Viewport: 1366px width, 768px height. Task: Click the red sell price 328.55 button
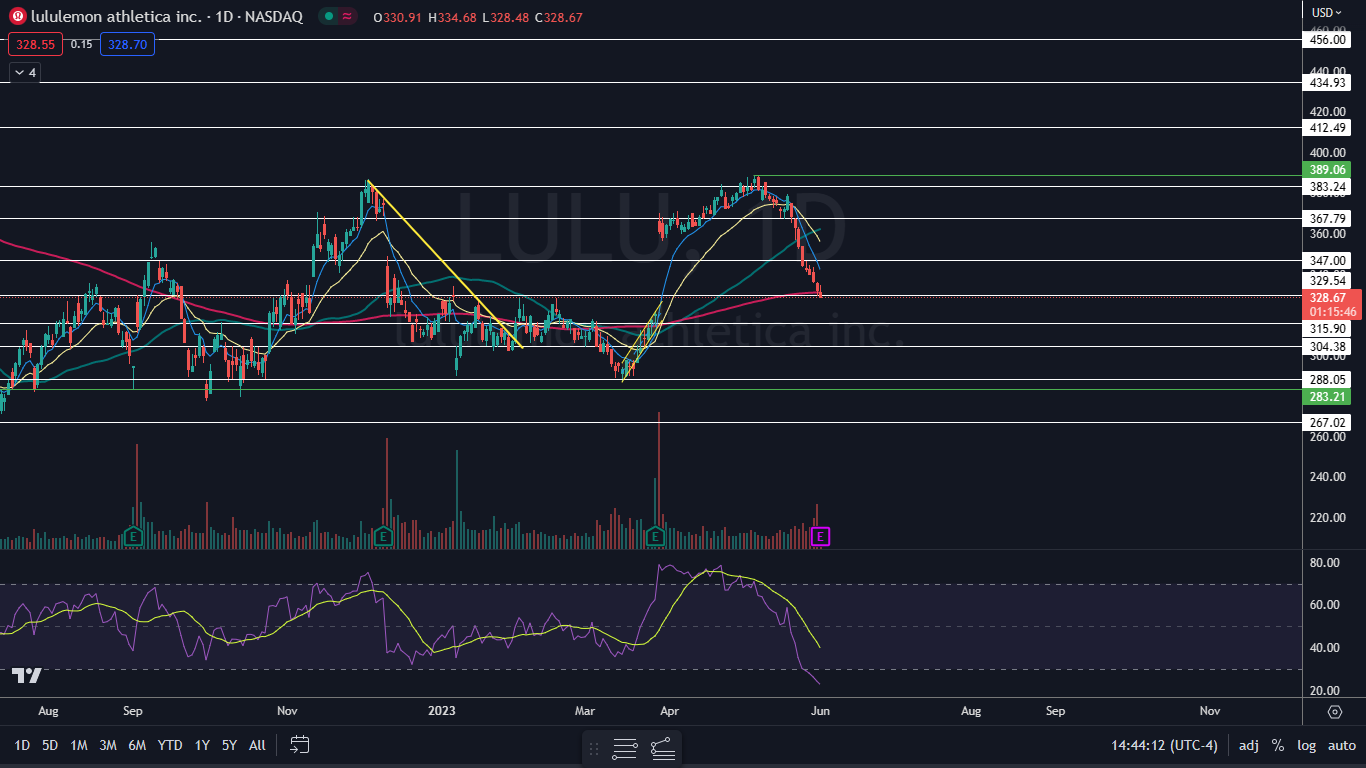tap(36, 44)
